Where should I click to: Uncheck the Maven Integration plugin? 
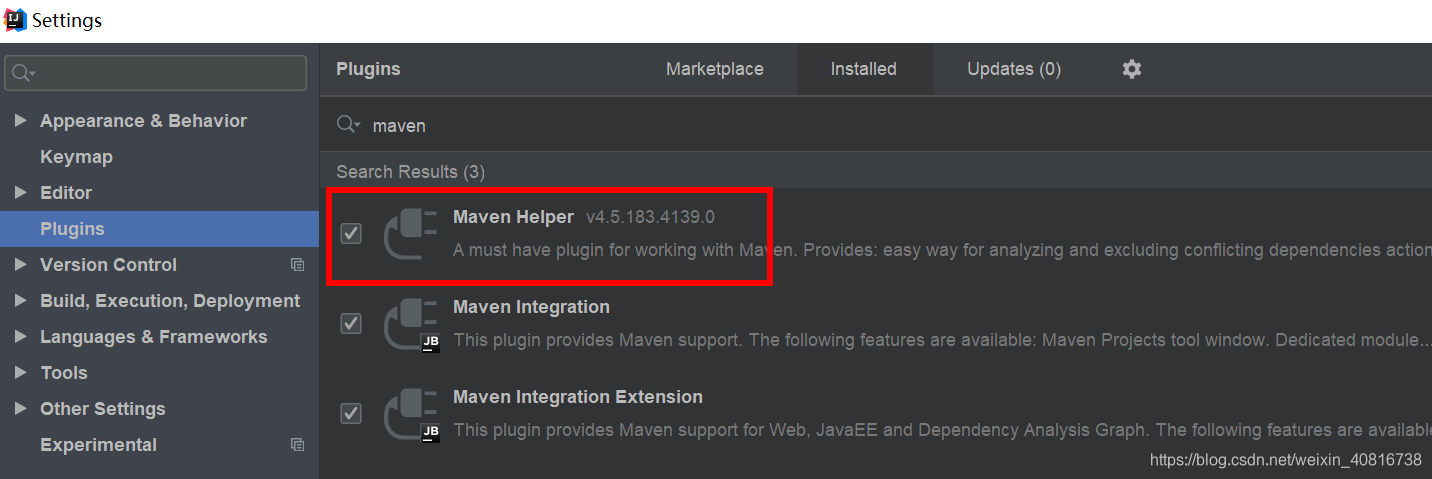pyautogui.click(x=351, y=323)
